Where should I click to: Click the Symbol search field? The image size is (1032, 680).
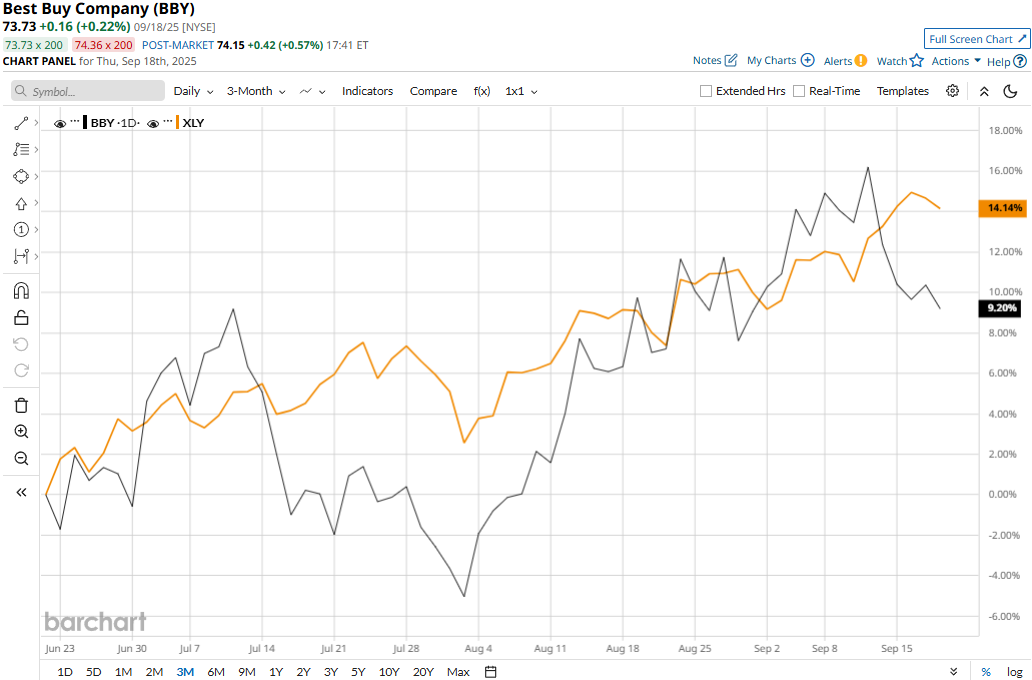88,91
